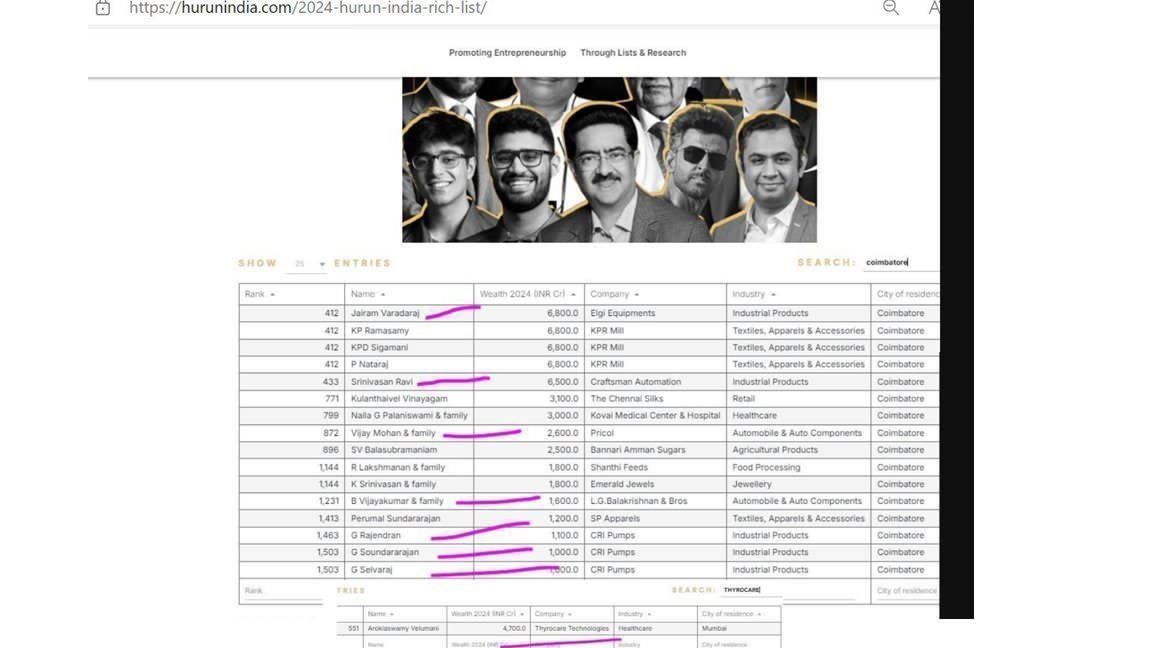Select the name Srinivasan Ravi
Image resolution: width=1152 pixels, height=648 pixels.
[381, 382]
